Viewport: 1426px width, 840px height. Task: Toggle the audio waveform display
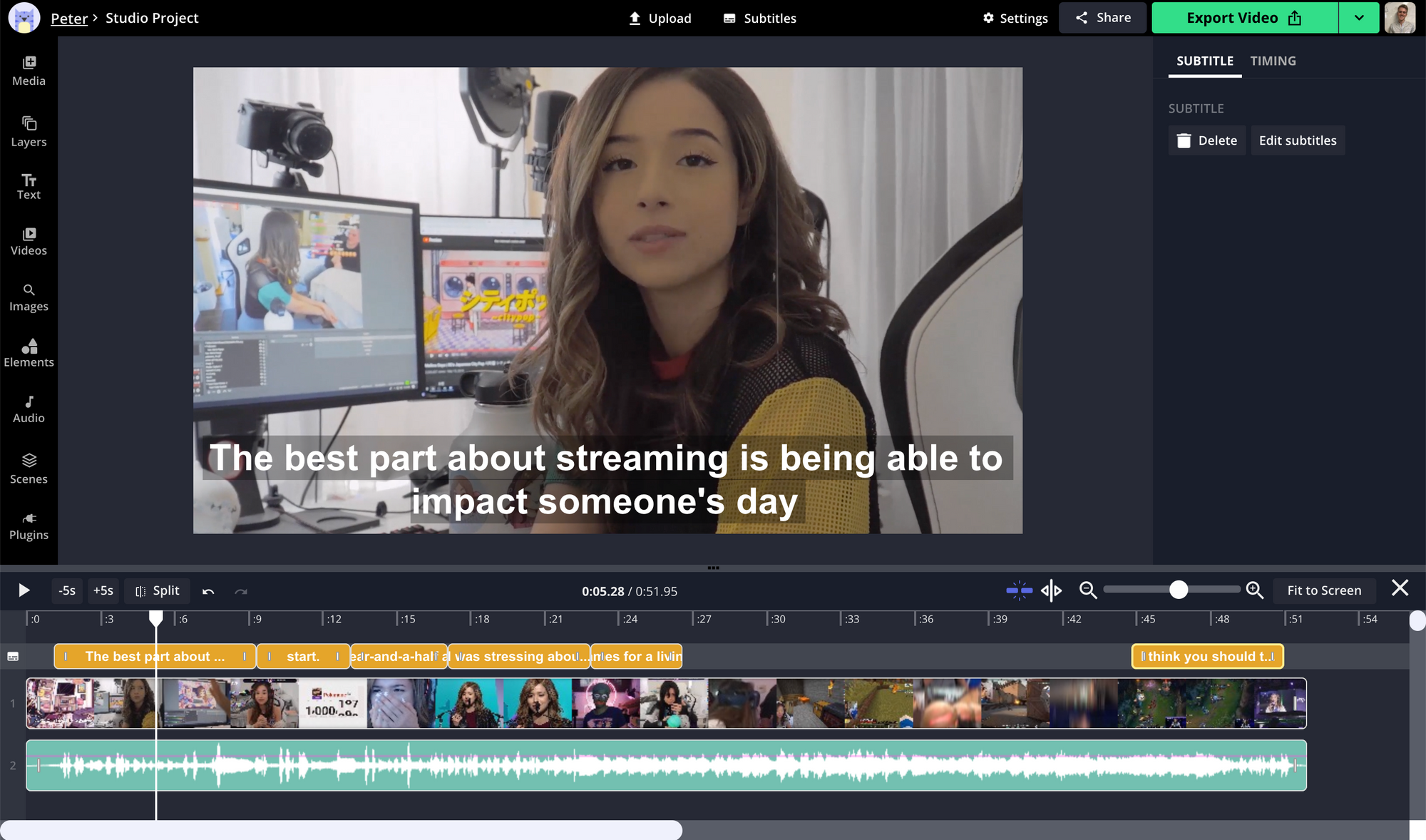click(1051, 590)
